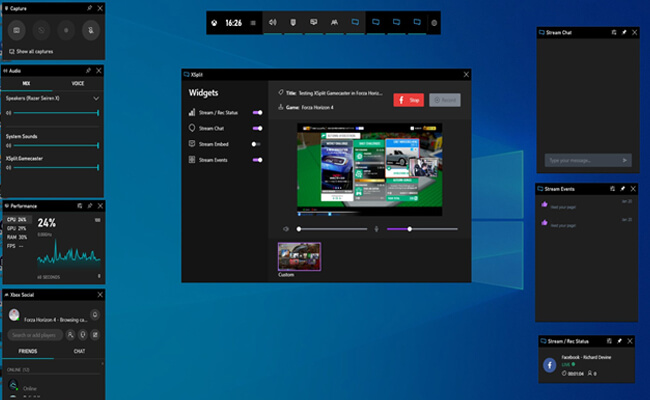Open Stream Chat widget options
Viewport: 650px width, 400px height.
(x=614, y=32)
